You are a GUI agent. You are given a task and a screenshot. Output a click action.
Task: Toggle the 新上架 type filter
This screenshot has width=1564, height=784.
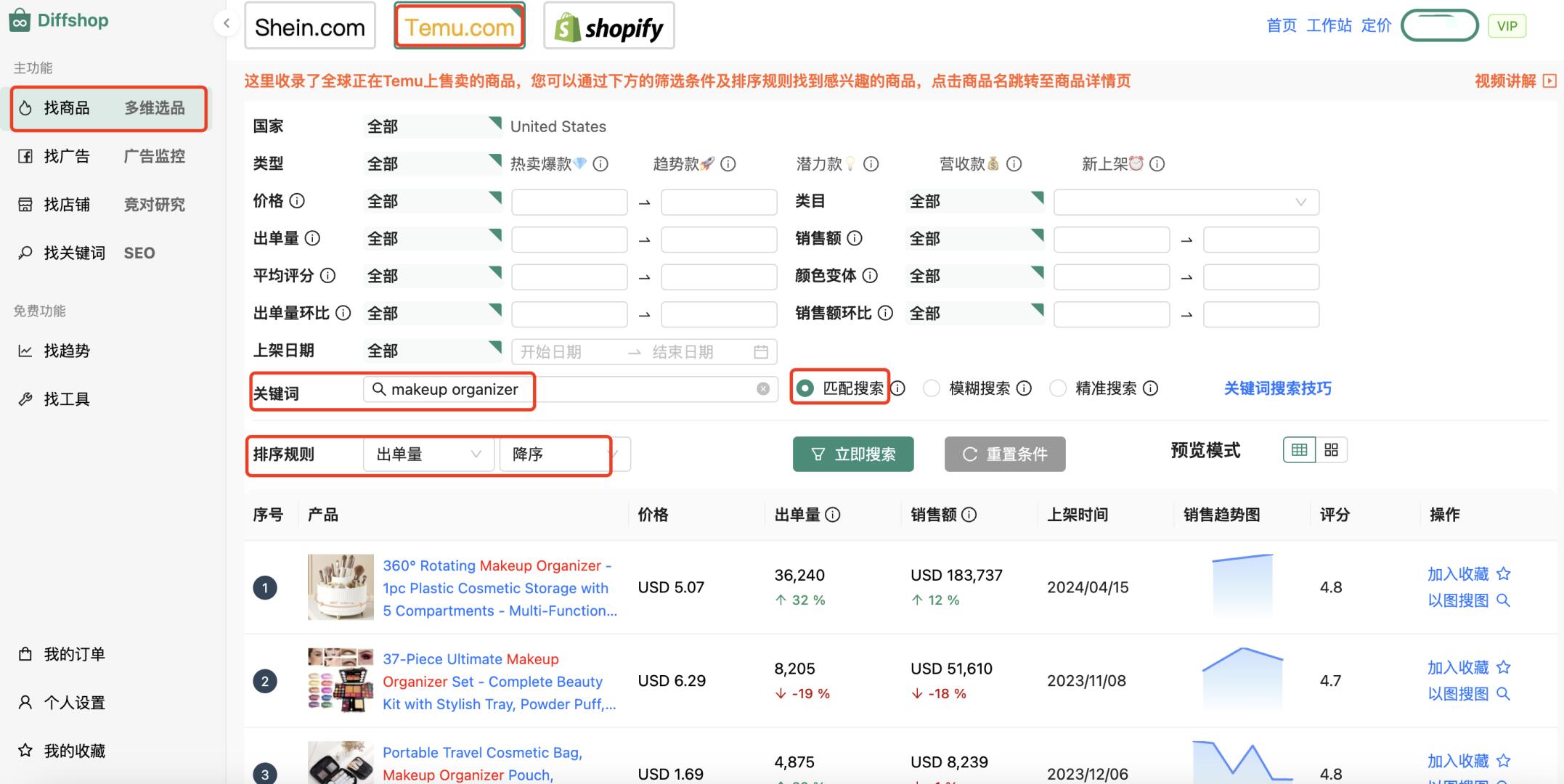1112,164
